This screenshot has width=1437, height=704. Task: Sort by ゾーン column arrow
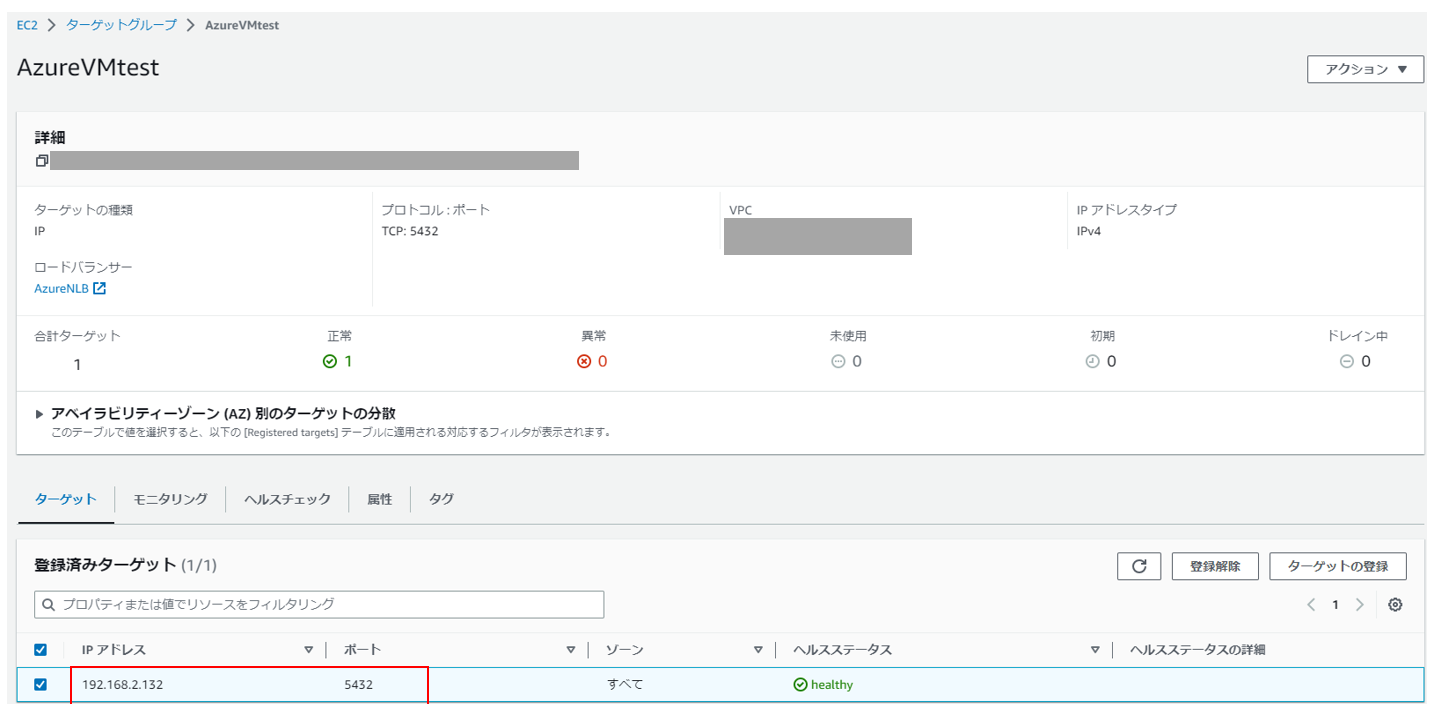759,650
